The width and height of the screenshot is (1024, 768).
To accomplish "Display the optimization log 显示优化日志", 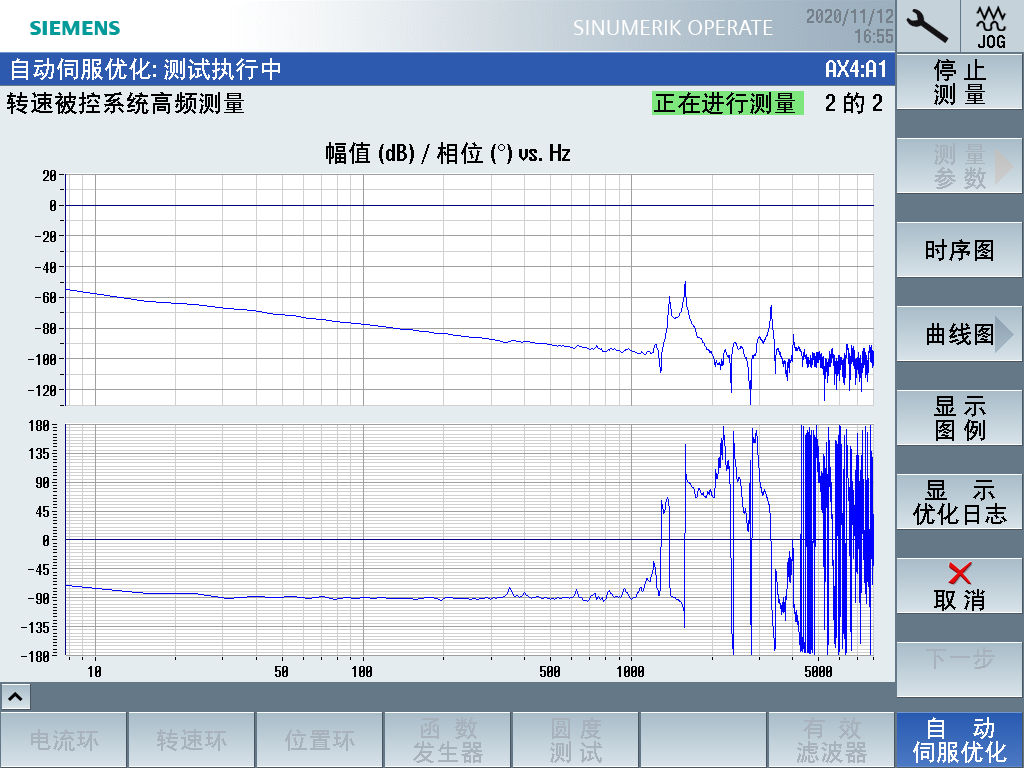I will [x=960, y=502].
